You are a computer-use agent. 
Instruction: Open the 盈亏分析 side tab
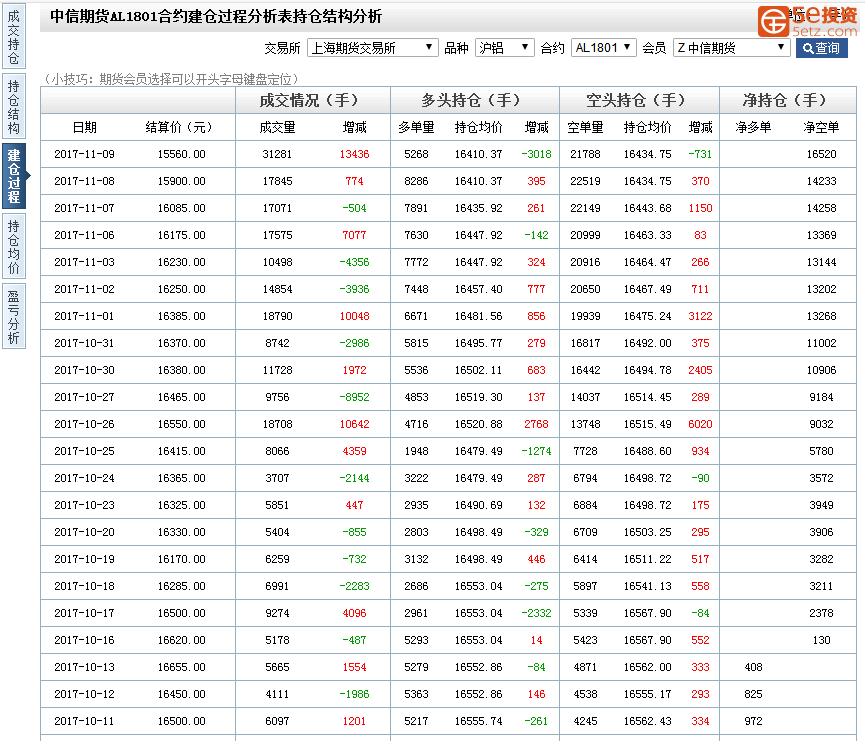14,316
